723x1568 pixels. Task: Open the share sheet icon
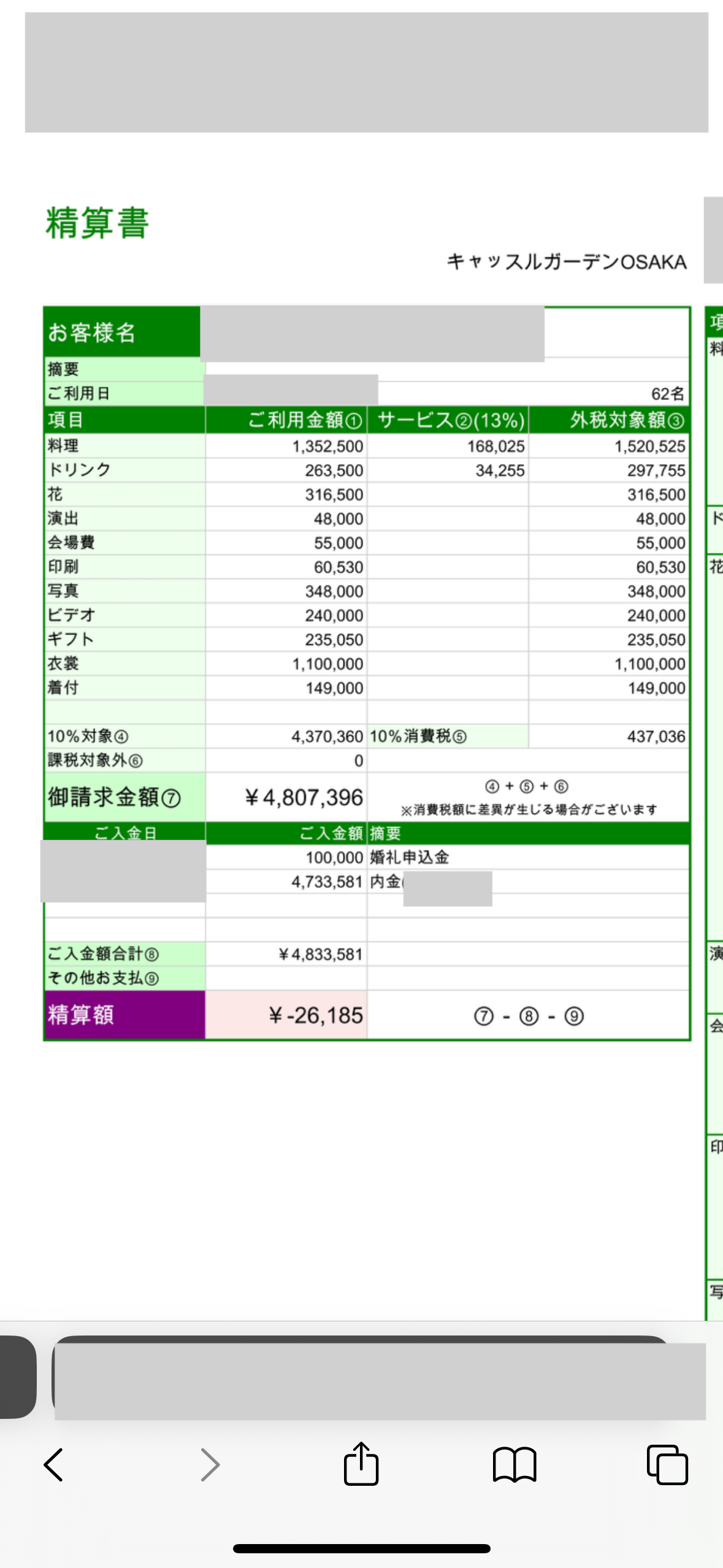pos(361,1464)
